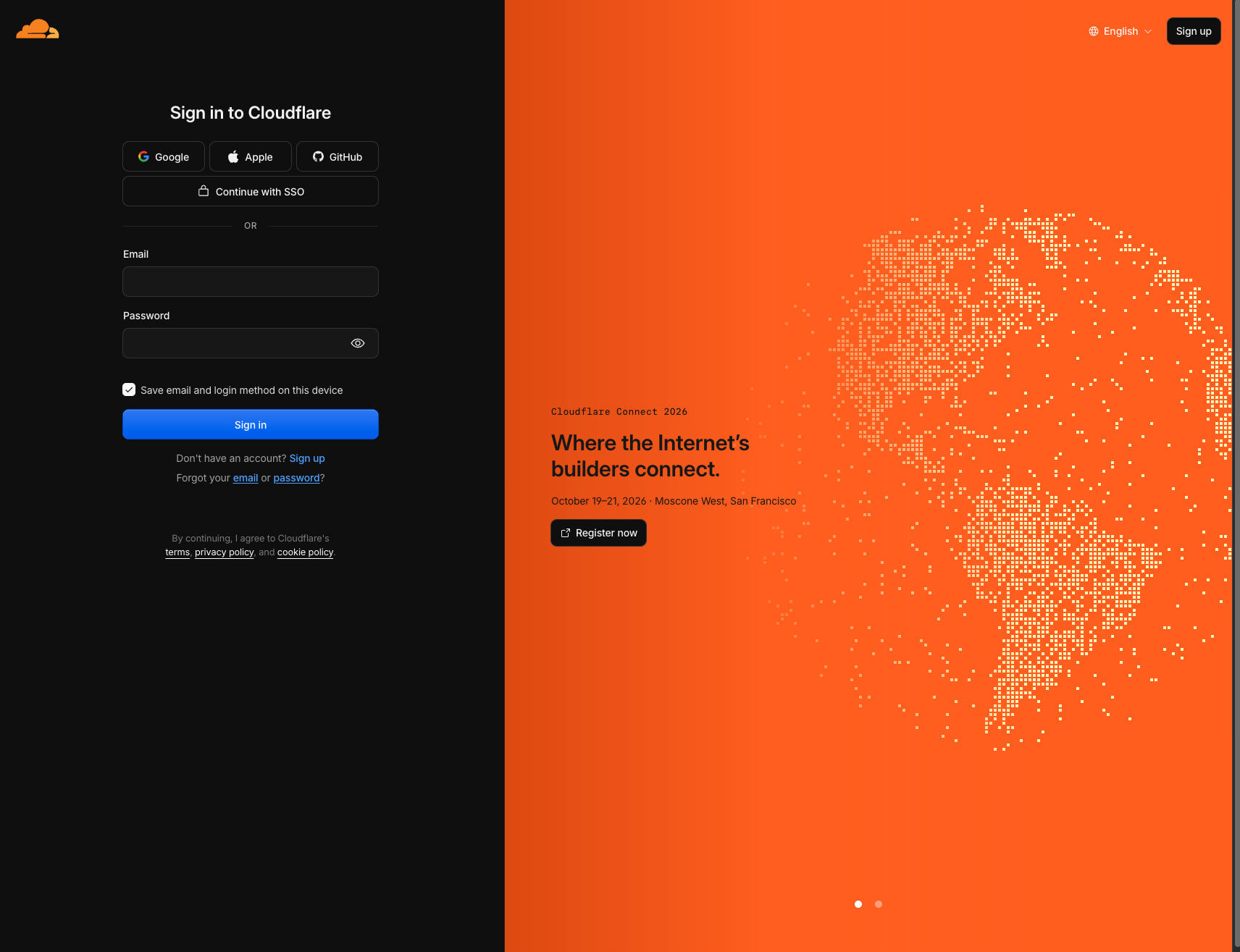Open the privacy policy link
The height and width of the screenshot is (952, 1240).
[x=225, y=552]
